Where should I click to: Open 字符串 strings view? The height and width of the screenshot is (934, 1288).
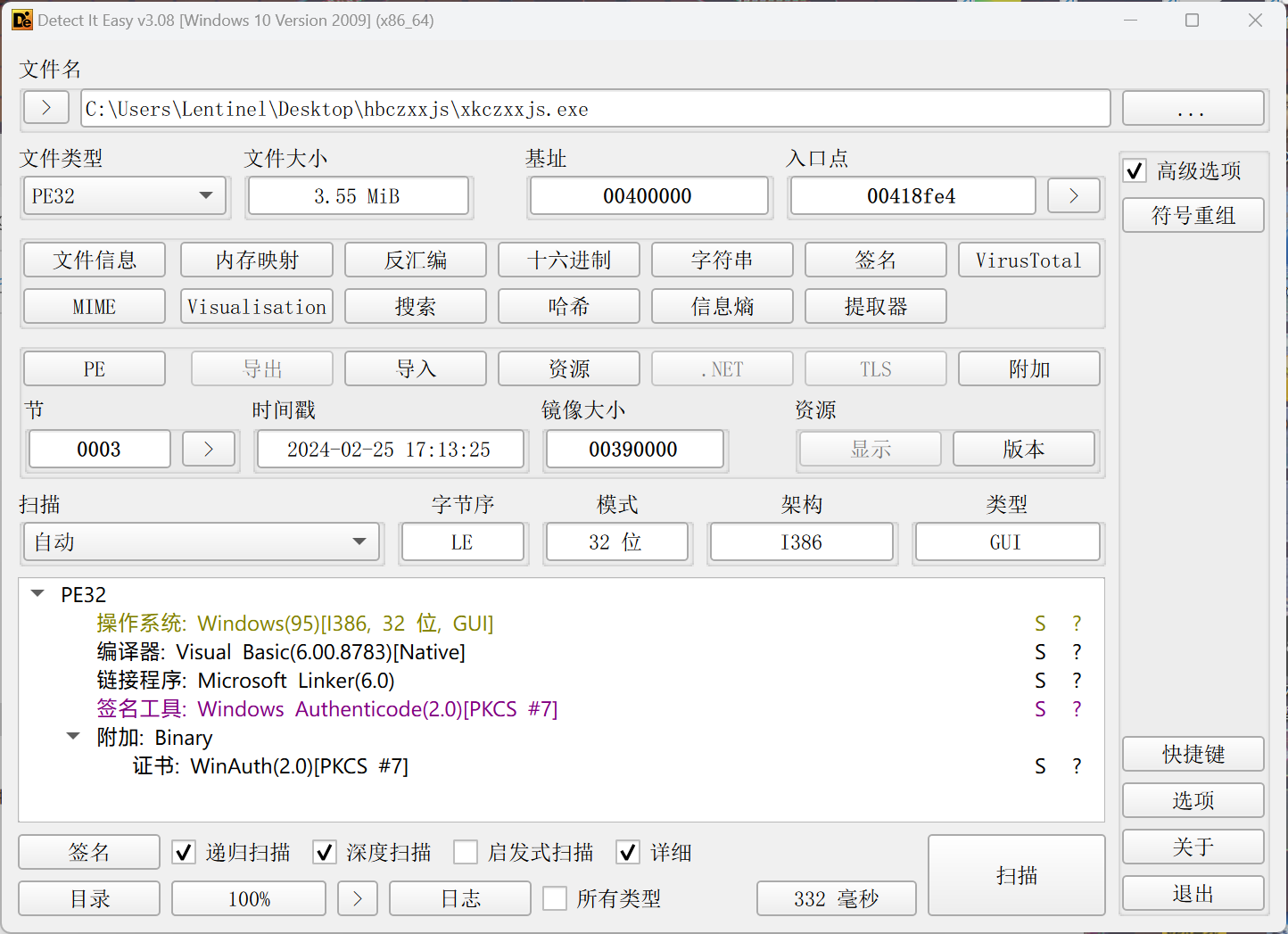(x=722, y=260)
